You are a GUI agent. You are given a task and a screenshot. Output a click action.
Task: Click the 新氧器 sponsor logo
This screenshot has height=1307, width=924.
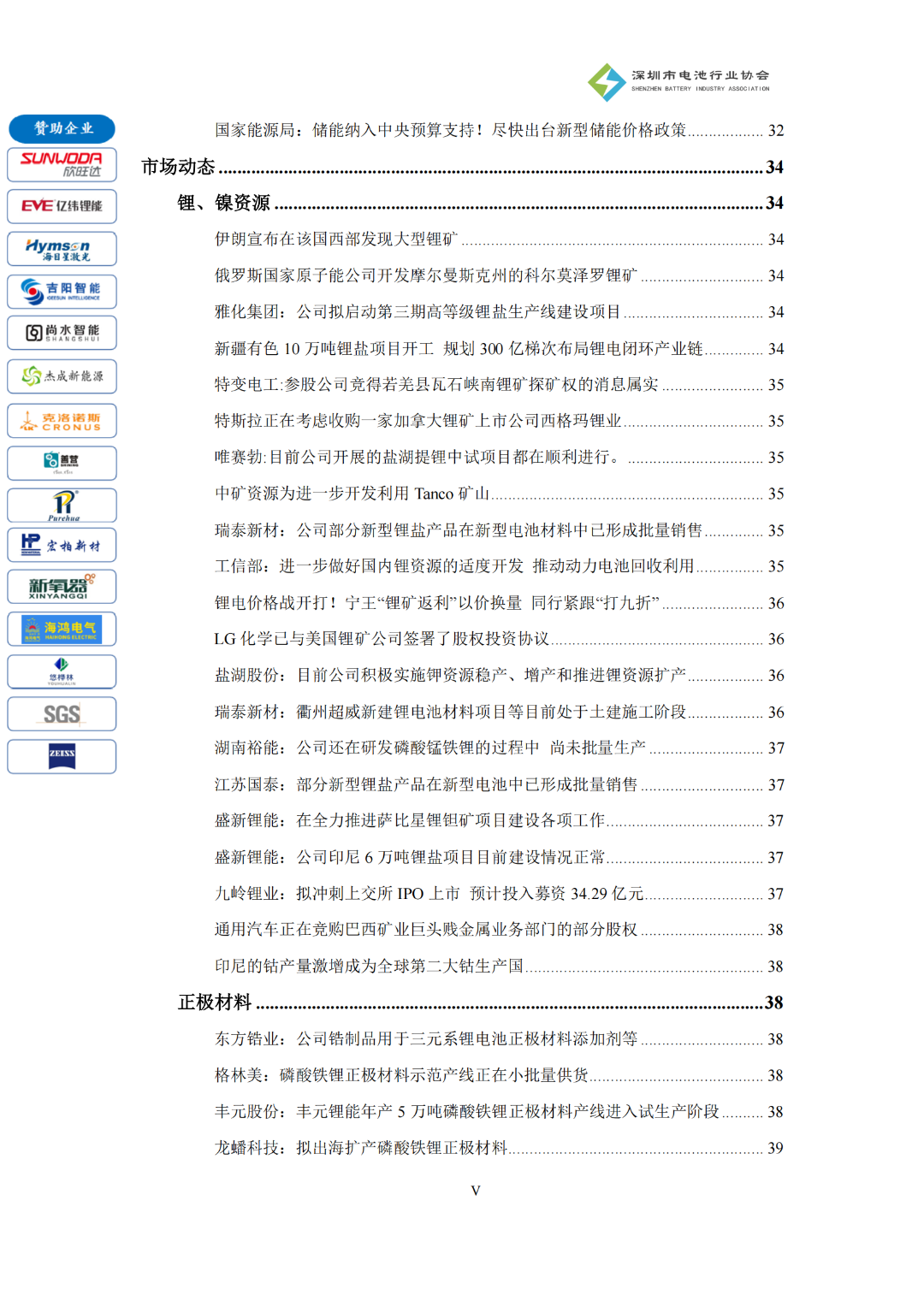[62, 587]
